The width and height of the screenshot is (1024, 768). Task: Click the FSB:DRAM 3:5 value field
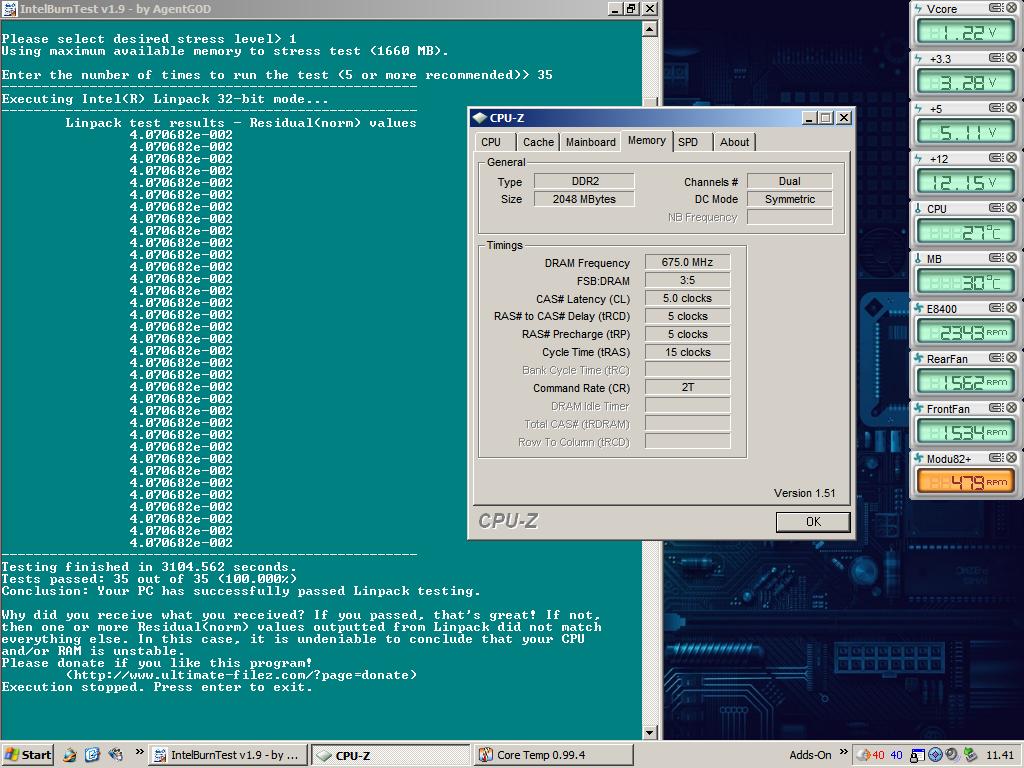(687, 280)
